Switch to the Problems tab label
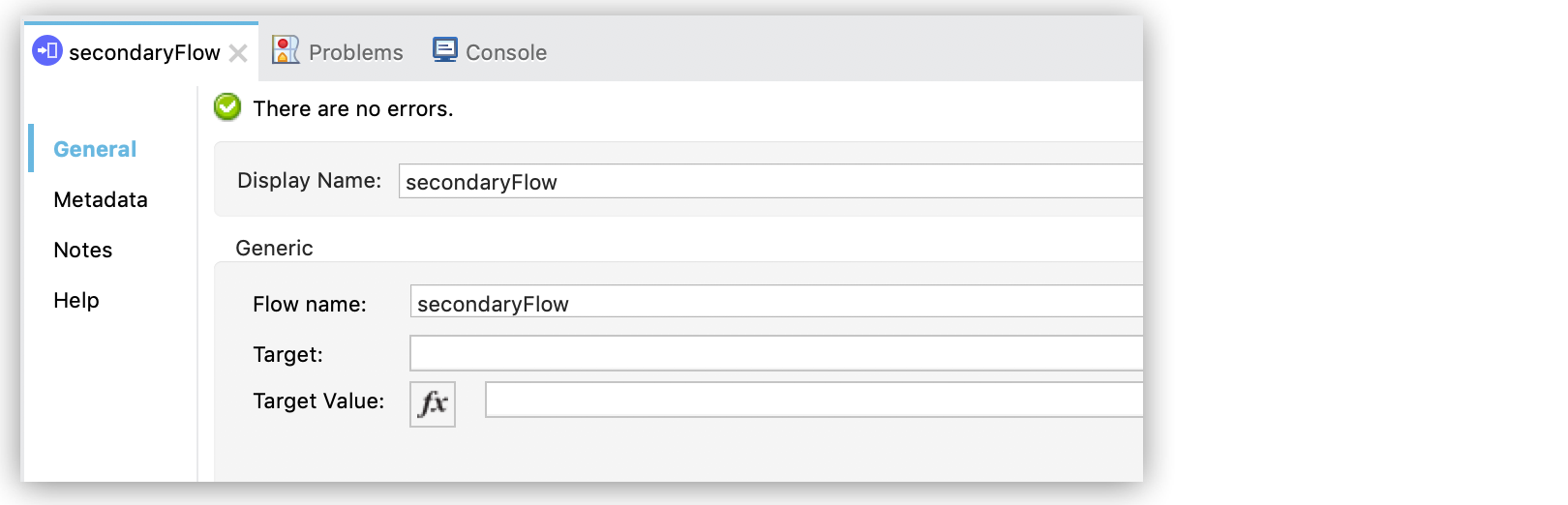This screenshot has width=1568, height=505. [x=355, y=52]
